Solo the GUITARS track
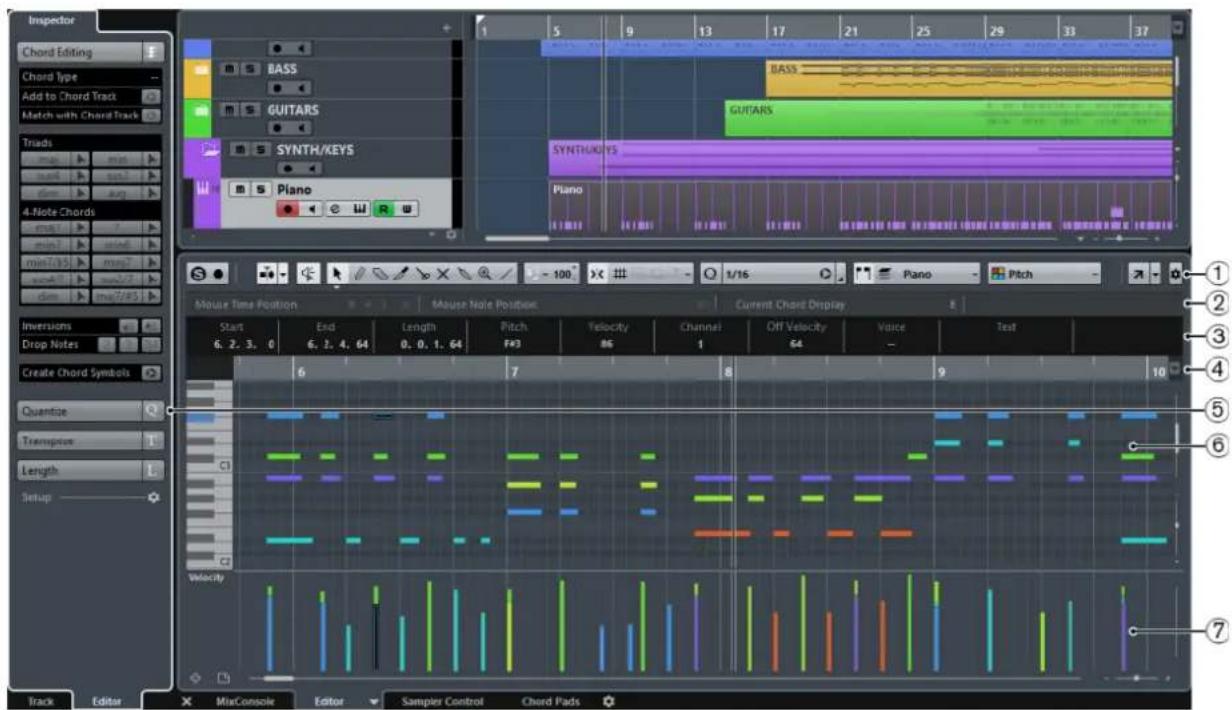Image resolution: width=1232 pixels, height=710 pixels. pos(251,110)
